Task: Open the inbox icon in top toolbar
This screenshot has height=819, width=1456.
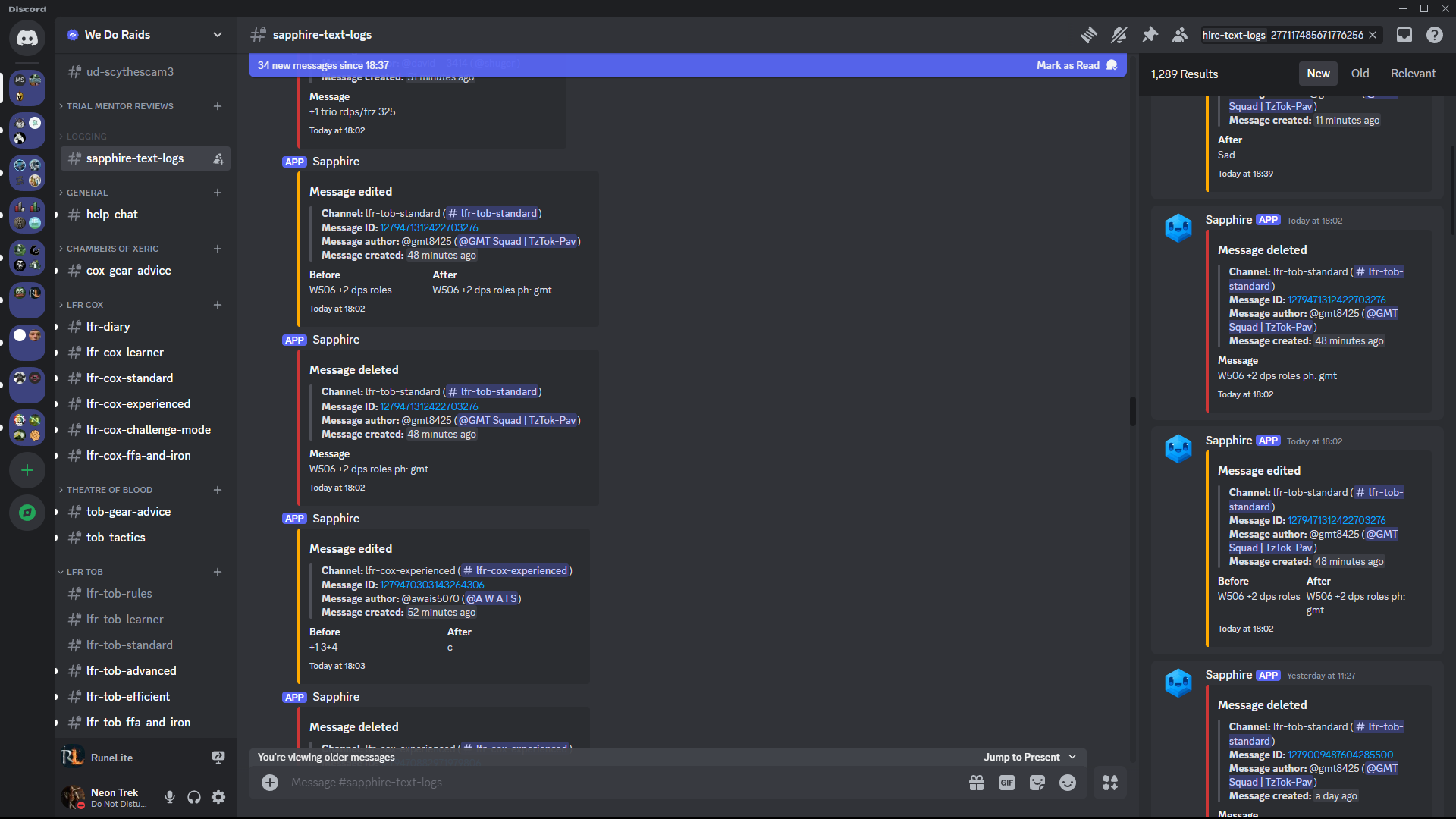Action: (x=1404, y=34)
